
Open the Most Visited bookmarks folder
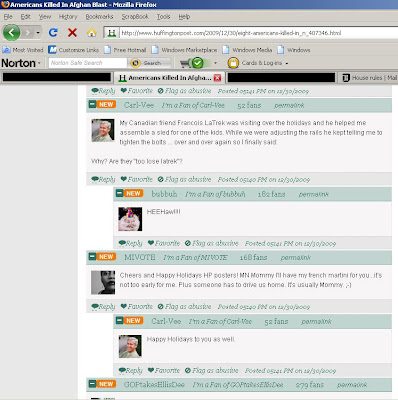pos(23,50)
